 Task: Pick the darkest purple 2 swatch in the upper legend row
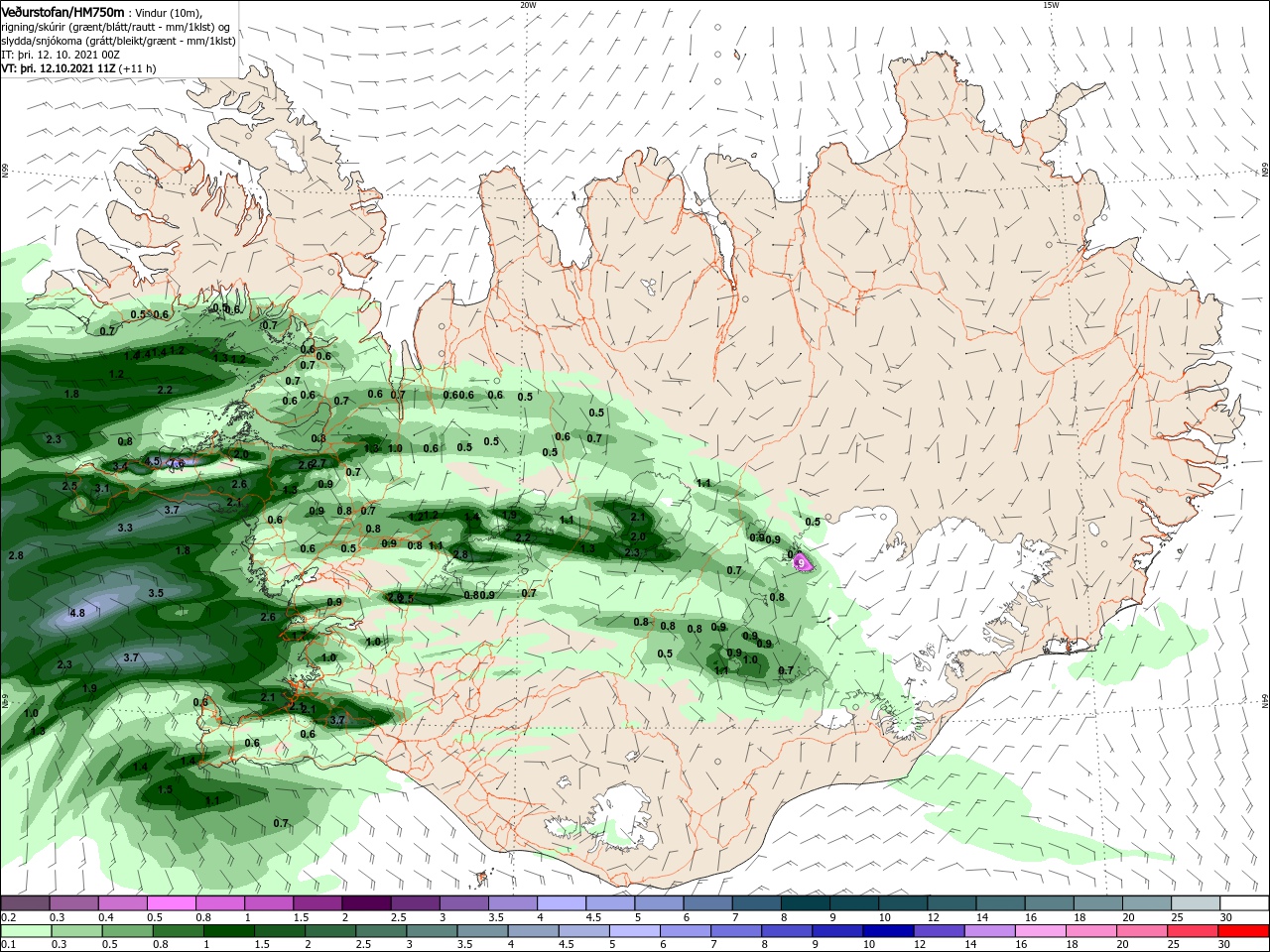pos(366,903)
